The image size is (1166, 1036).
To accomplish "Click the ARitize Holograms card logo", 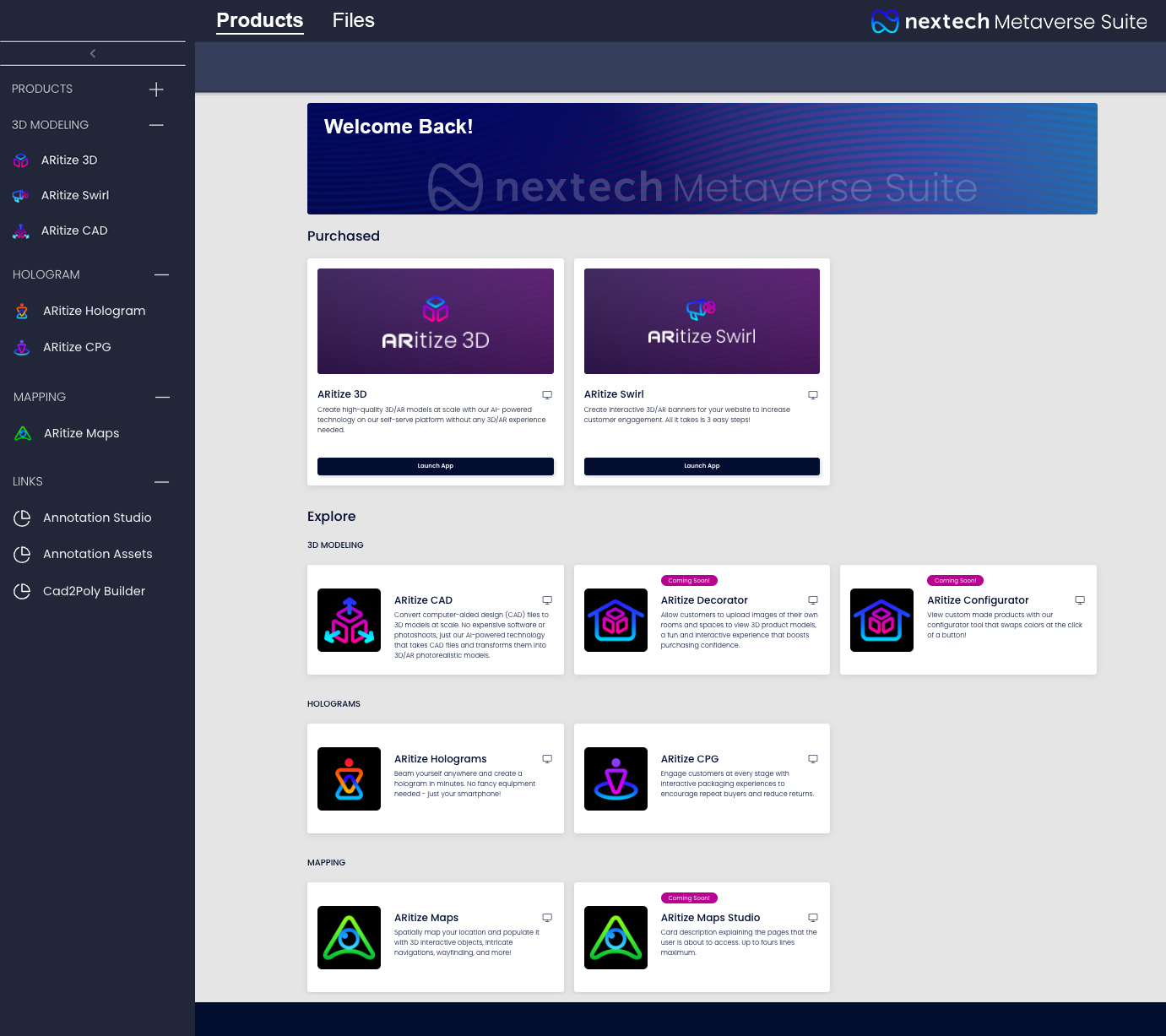I will (349, 778).
